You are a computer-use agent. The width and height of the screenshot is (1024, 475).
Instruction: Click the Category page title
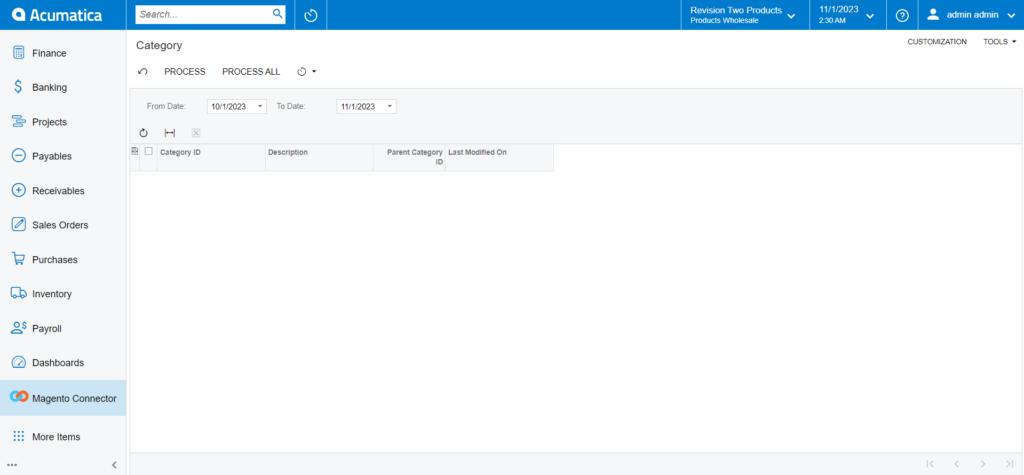[x=159, y=46]
